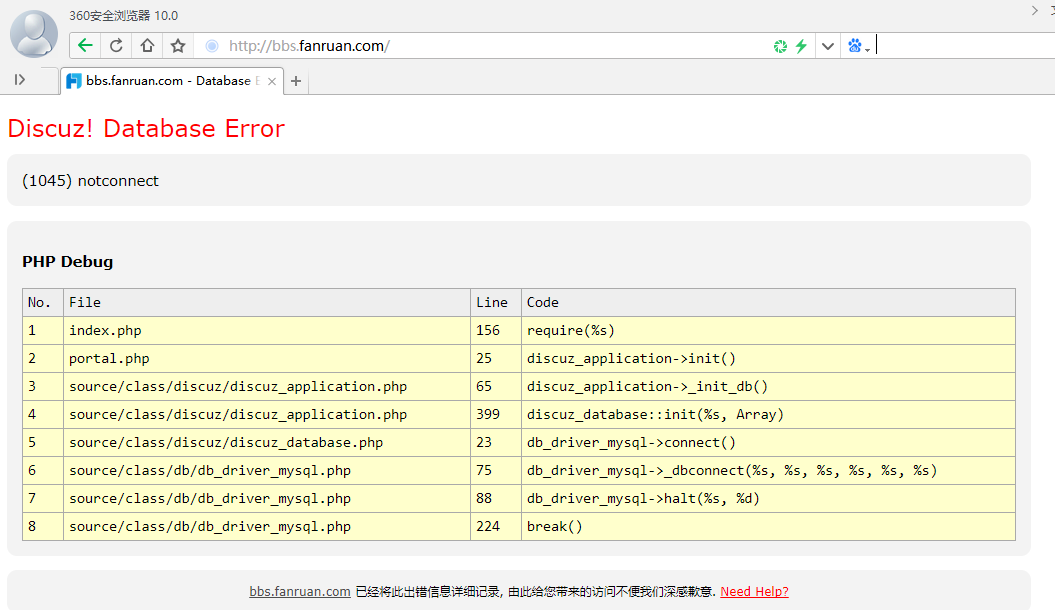Go to the browser home page icon
Viewport: 1055px width, 610px height.
coord(147,45)
